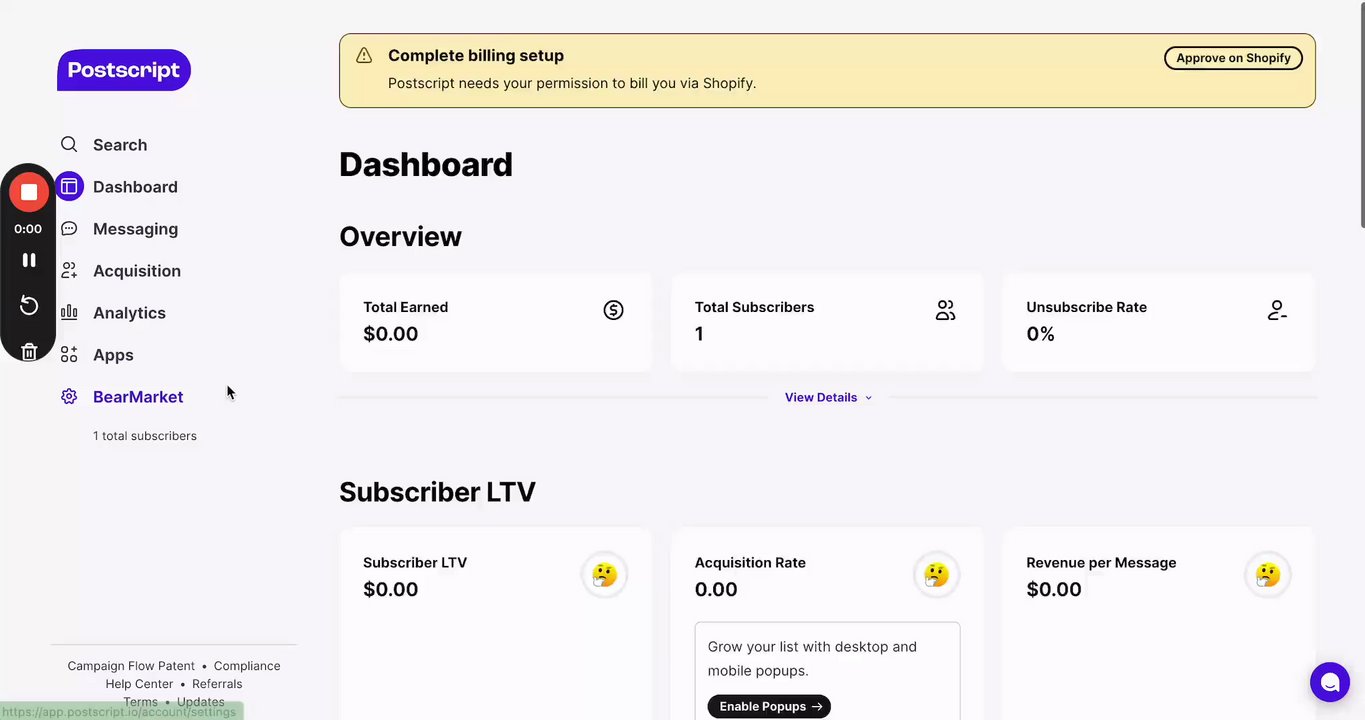The height and width of the screenshot is (720, 1365).
Task: Open the support chat bubble
Action: tap(1330, 682)
